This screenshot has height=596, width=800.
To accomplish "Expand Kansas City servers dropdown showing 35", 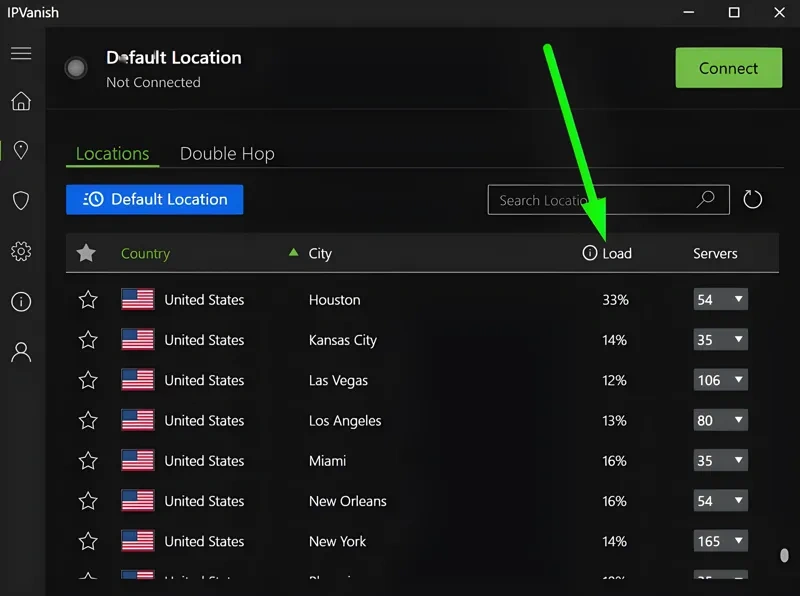I will pos(720,339).
